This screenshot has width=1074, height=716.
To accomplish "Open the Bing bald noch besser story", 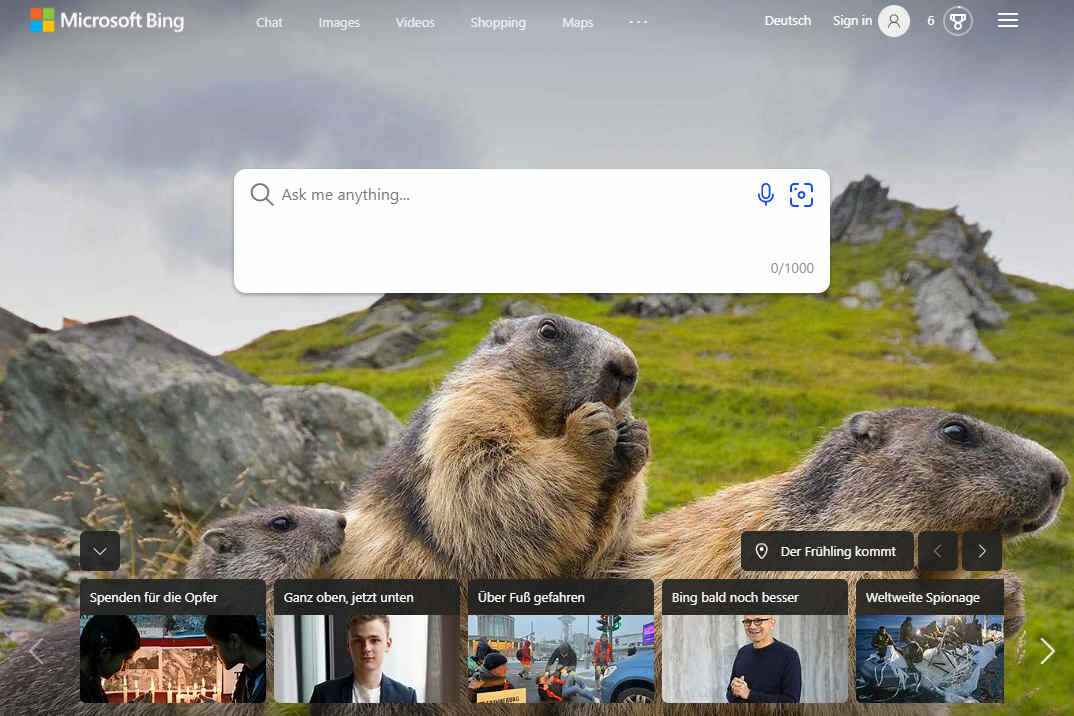I will coord(754,640).
